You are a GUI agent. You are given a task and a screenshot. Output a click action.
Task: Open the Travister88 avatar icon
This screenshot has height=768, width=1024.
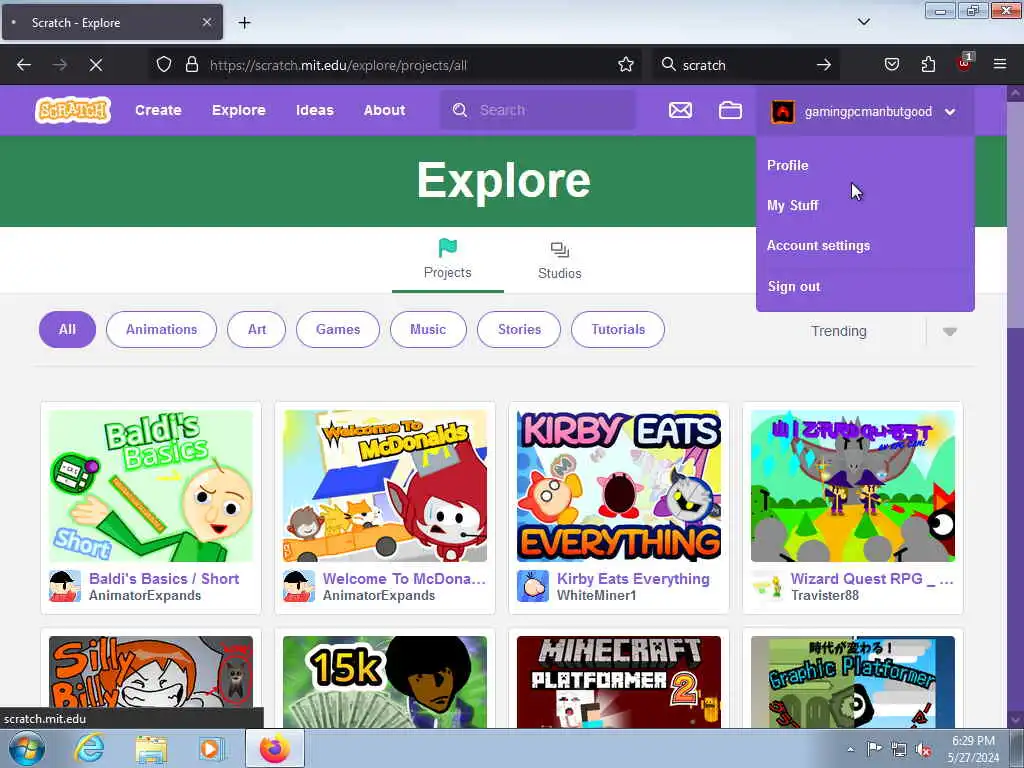point(766,586)
